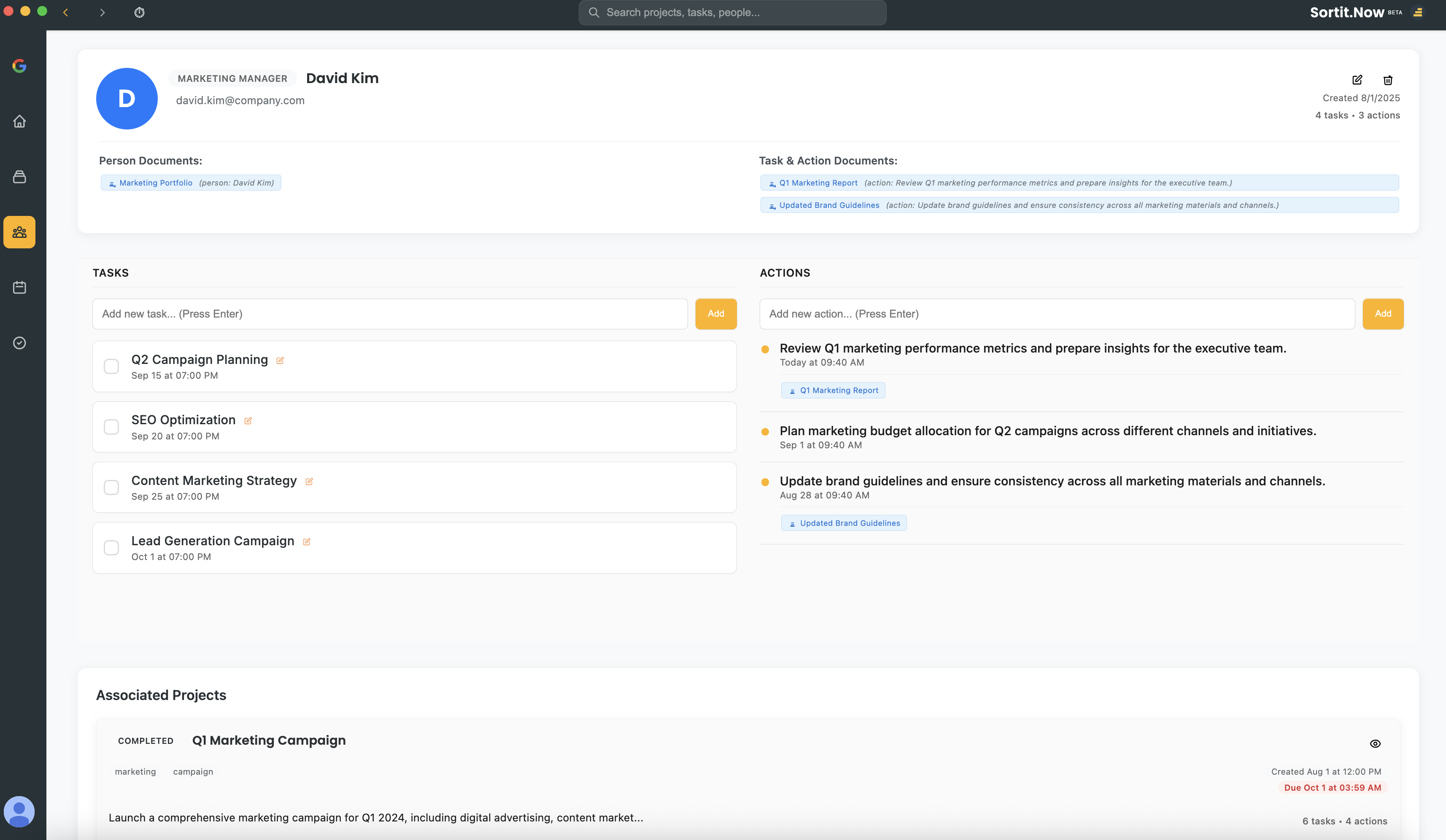The image size is (1446, 840).
Task: View Q1 Marketing Campaign via eye icon
Action: (1375, 743)
